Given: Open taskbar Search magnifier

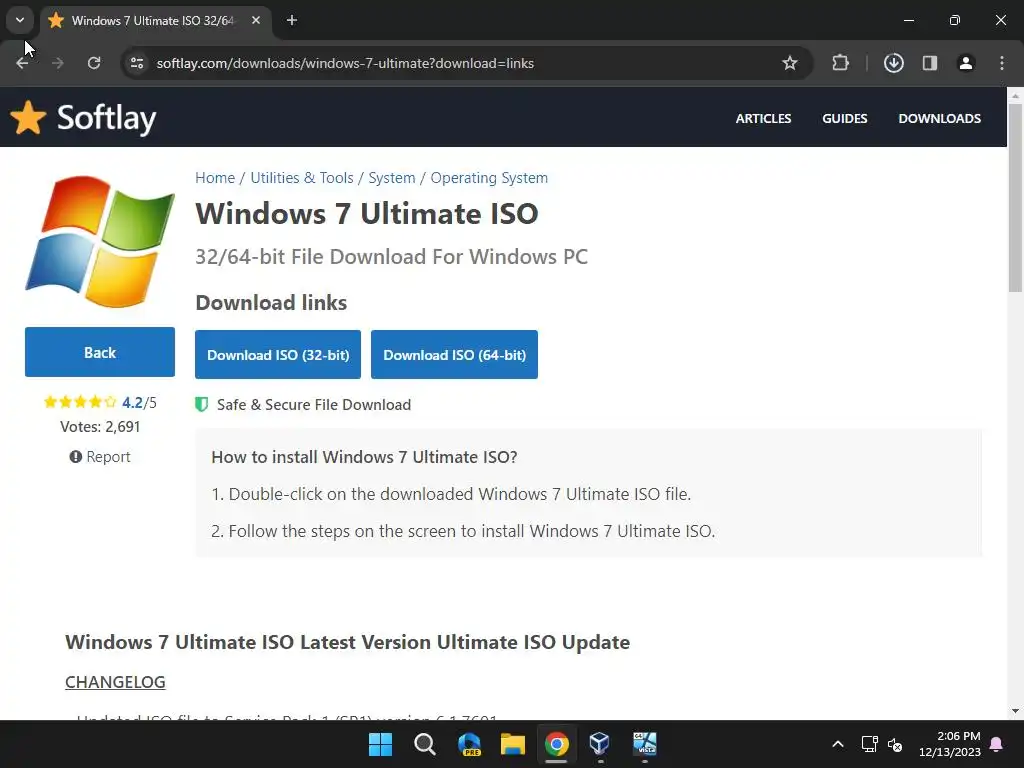Looking at the screenshot, I should 424,744.
